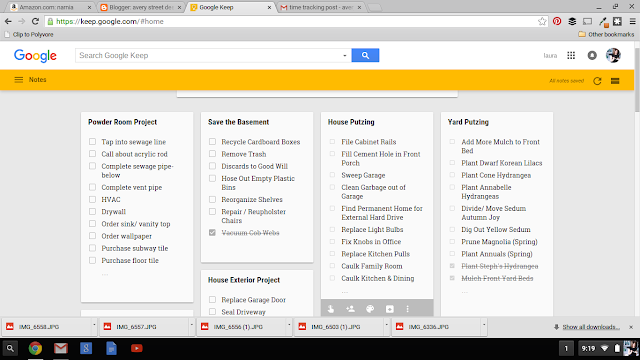The height and width of the screenshot is (360, 640).
Task: Click Show all downloads link
Action: click(x=591, y=327)
